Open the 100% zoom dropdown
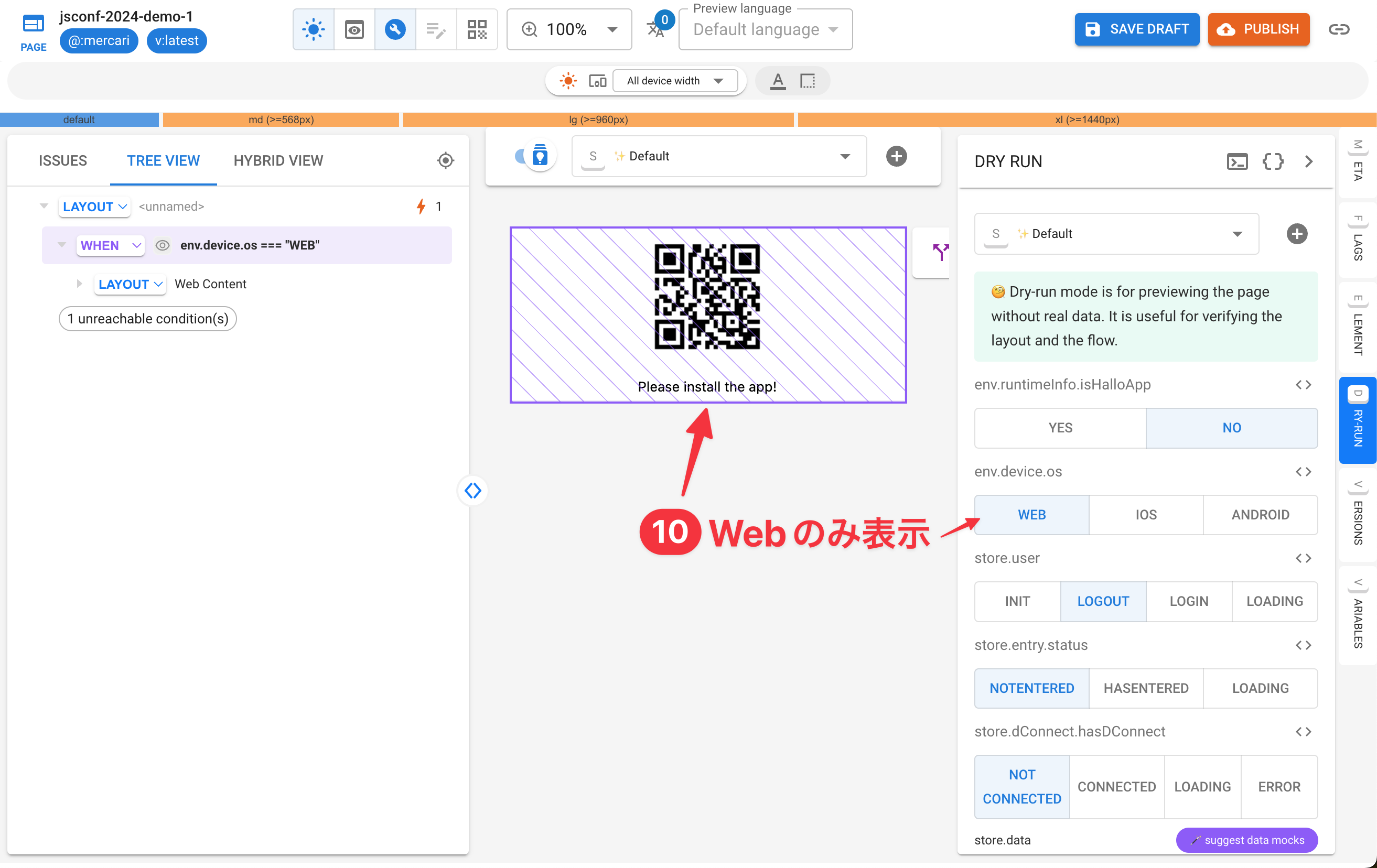Viewport: 1377px width, 868px height. 569,29
